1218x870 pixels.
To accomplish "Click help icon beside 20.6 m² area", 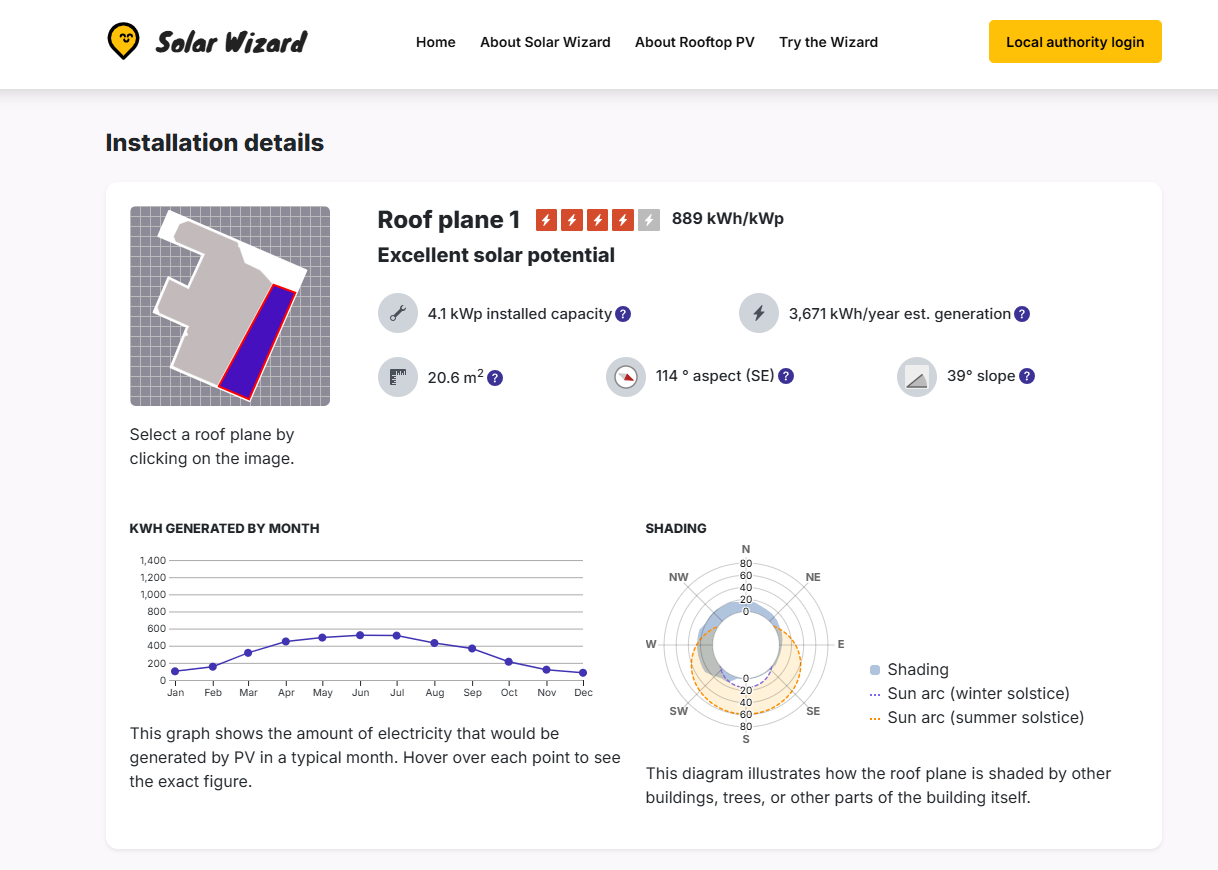I will click(495, 378).
